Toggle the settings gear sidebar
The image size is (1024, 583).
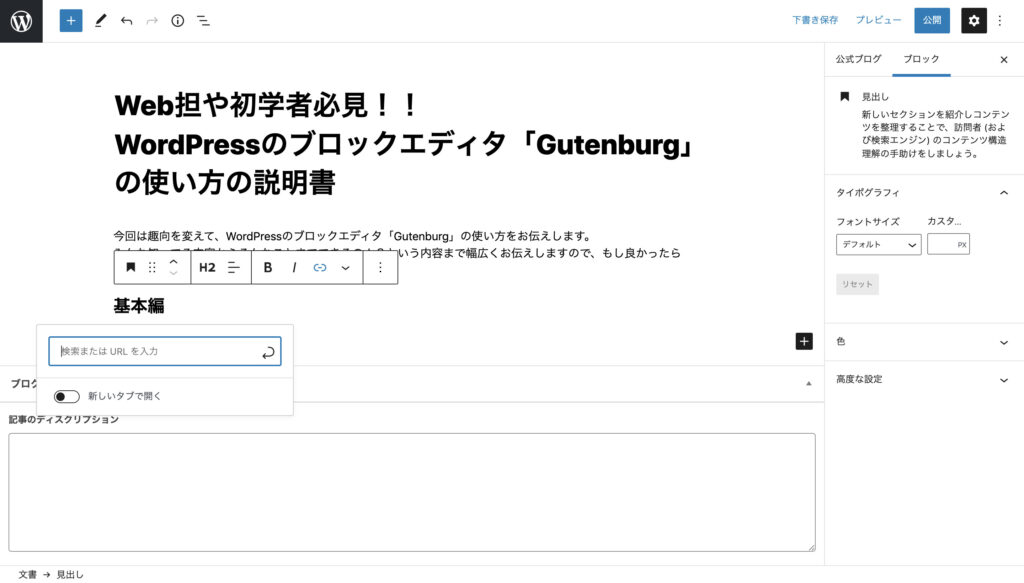pos(974,21)
